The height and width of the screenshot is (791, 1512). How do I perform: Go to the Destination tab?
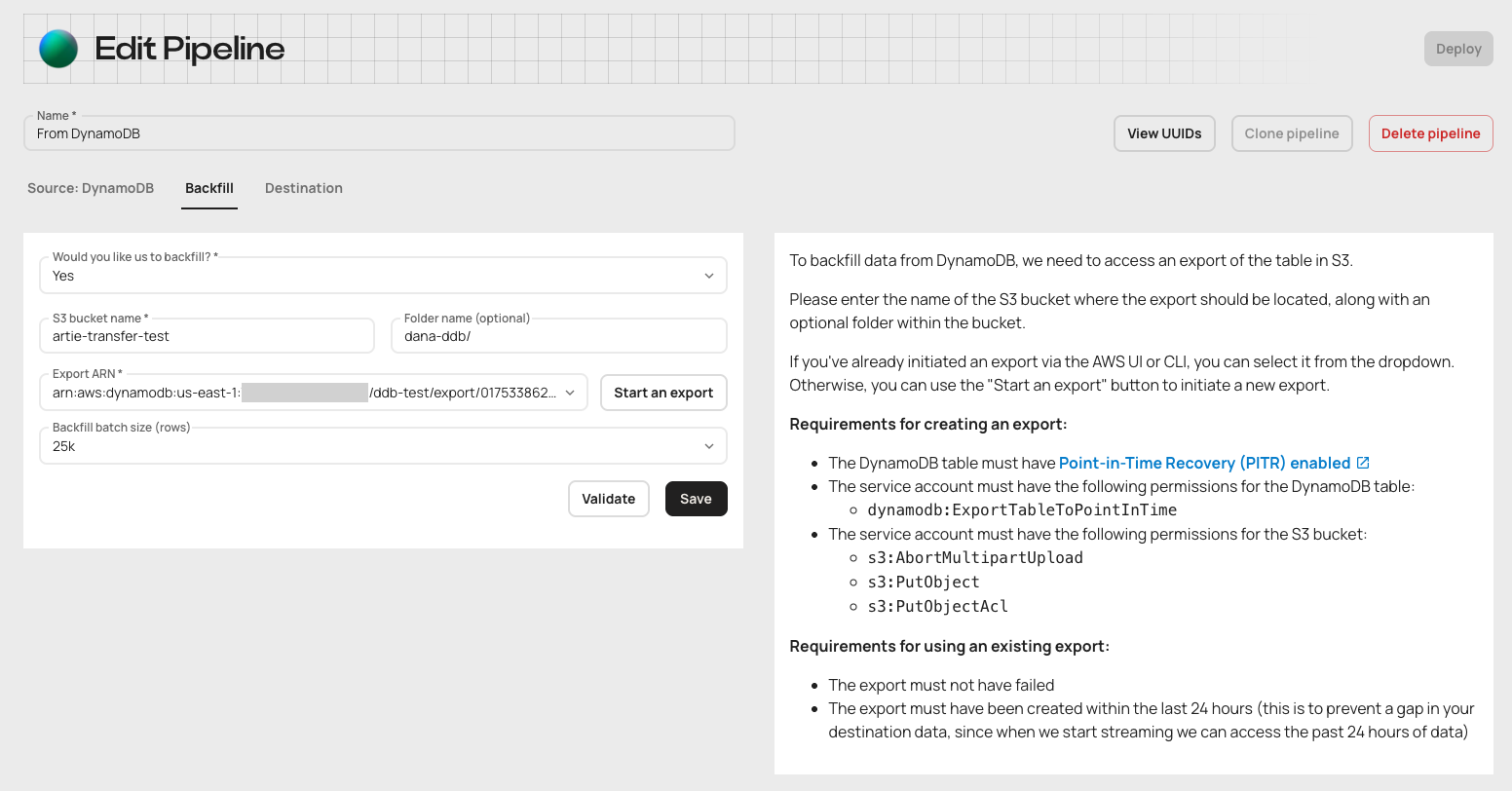304,188
